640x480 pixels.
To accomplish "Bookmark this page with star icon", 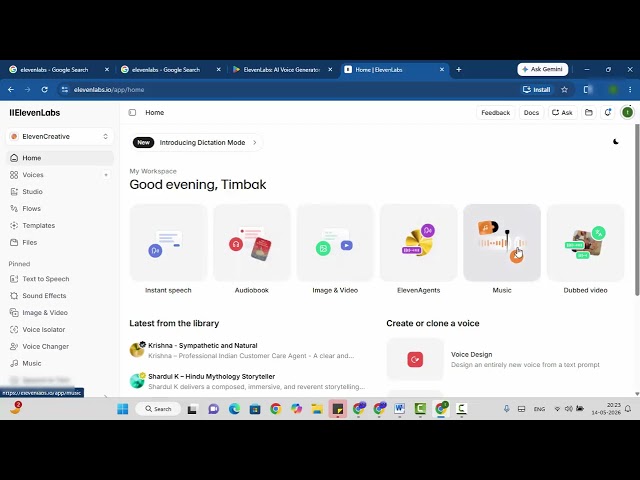I will [x=564, y=90].
